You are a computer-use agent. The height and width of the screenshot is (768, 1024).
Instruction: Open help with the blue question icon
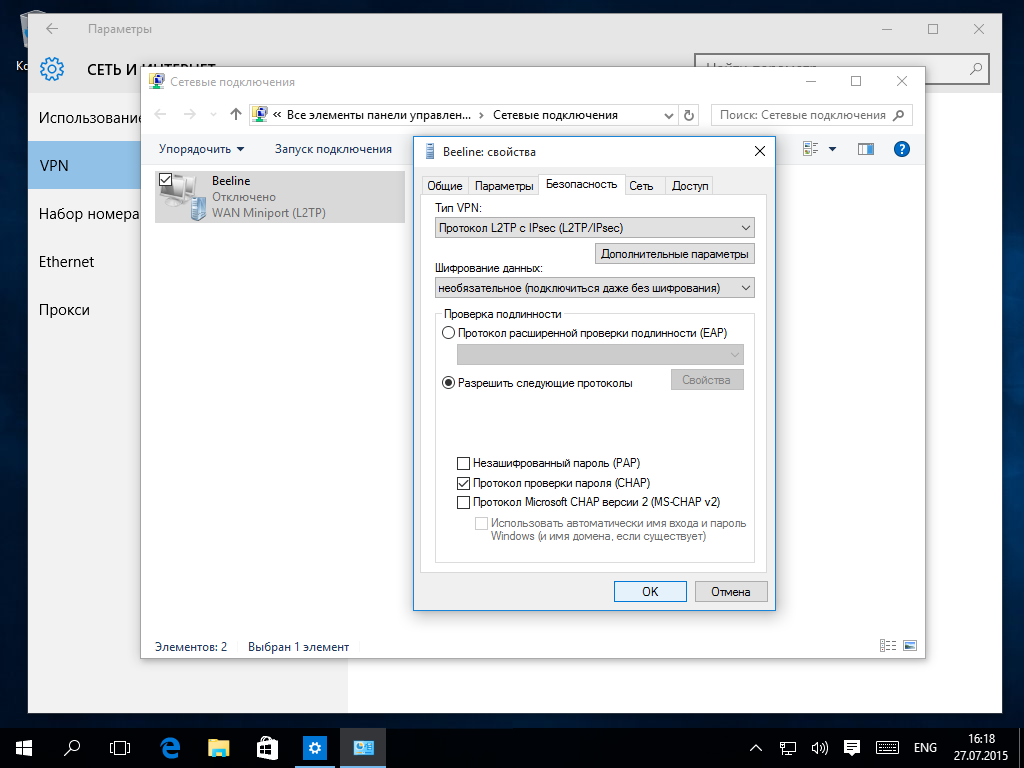point(901,149)
